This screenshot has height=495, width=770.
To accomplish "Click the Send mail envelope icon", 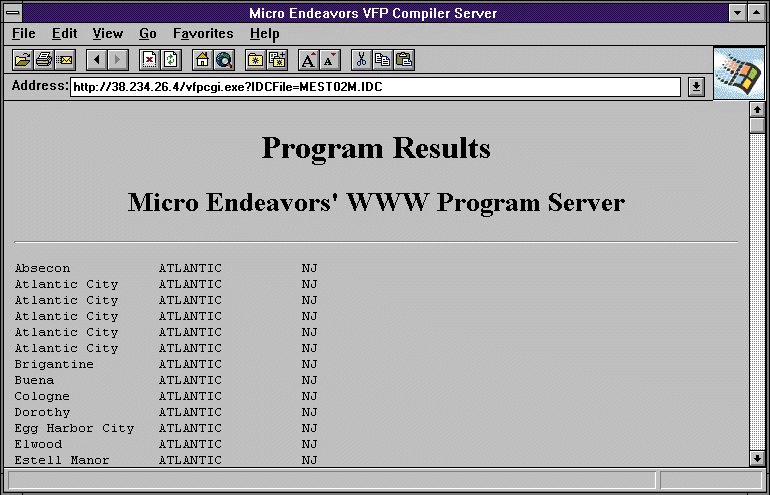I will point(64,60).
